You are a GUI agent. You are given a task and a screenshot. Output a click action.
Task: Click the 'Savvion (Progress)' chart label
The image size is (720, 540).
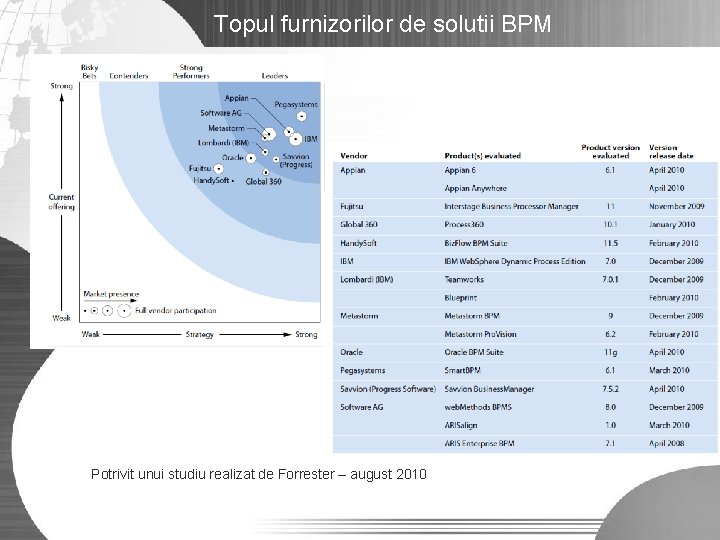[296, 160]
